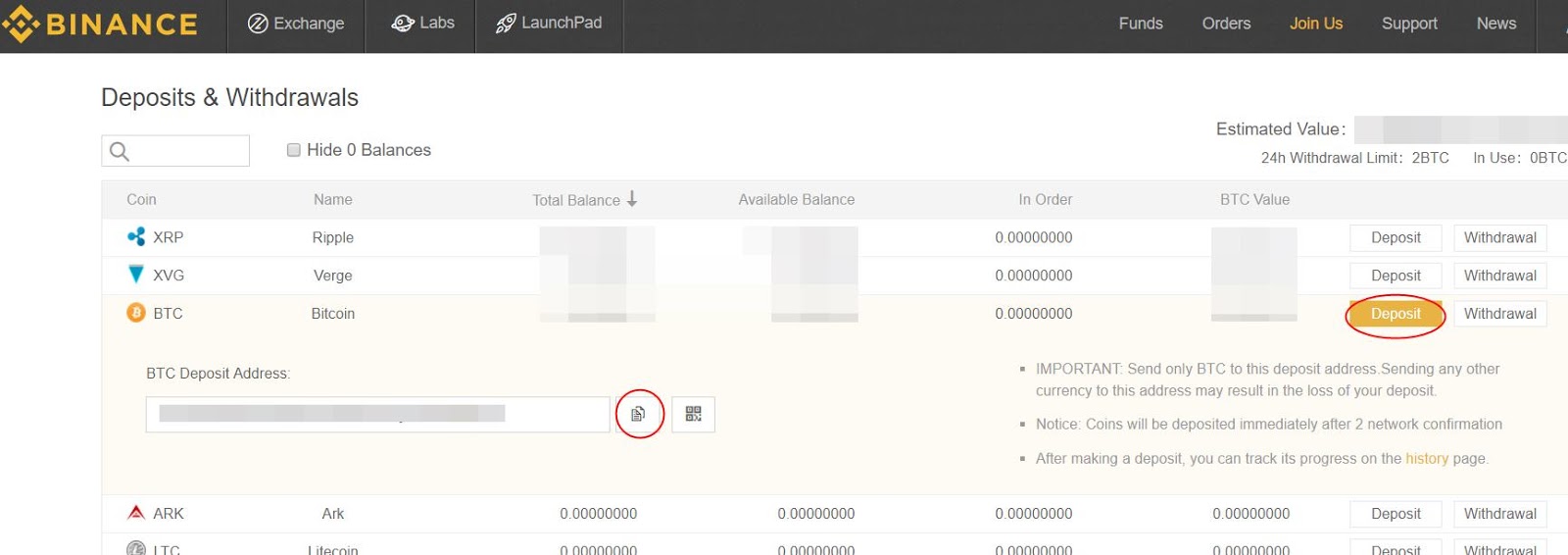Select the Verge name cell

332,276
